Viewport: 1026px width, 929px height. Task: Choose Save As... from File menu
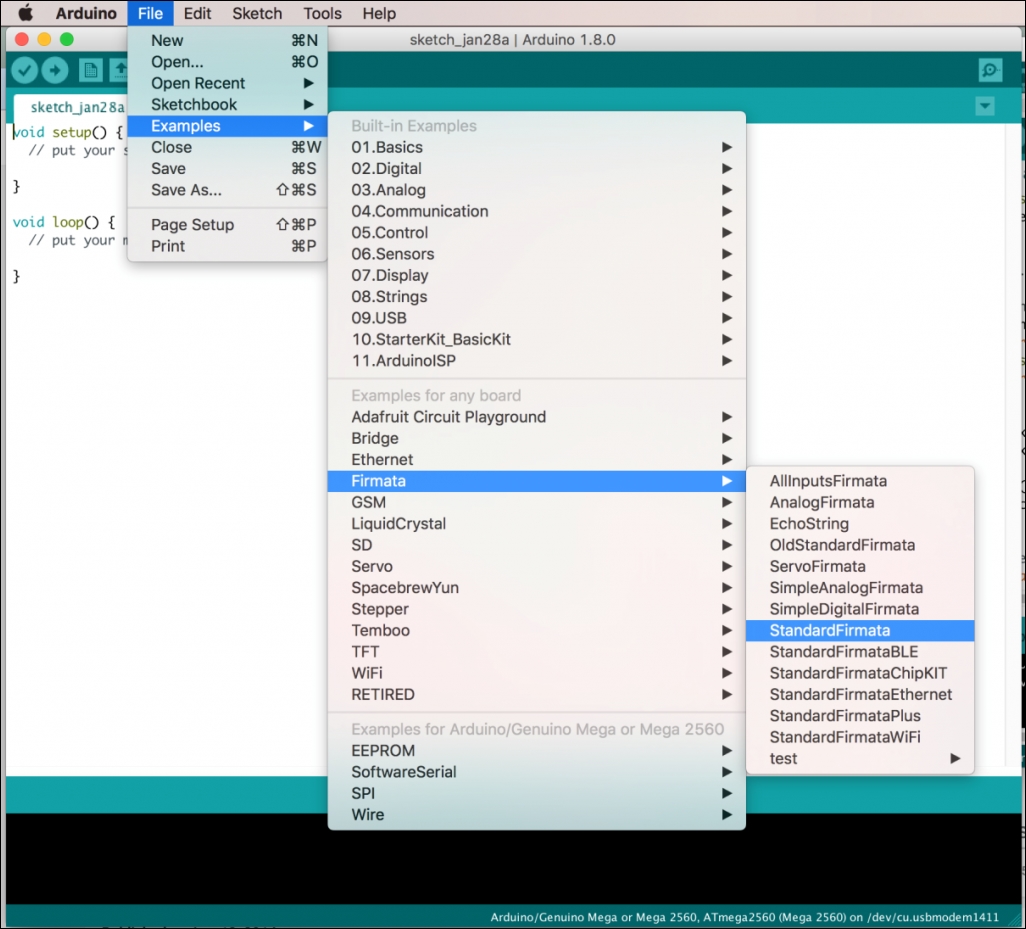tap(187, 190)
